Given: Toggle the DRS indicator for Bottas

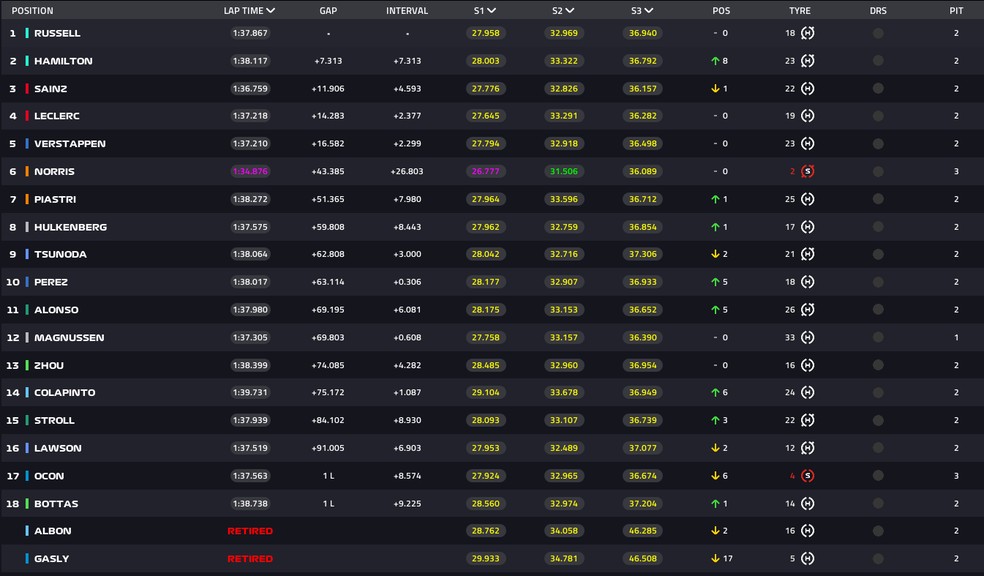Looking at the screenshot, I should point(878,504).
